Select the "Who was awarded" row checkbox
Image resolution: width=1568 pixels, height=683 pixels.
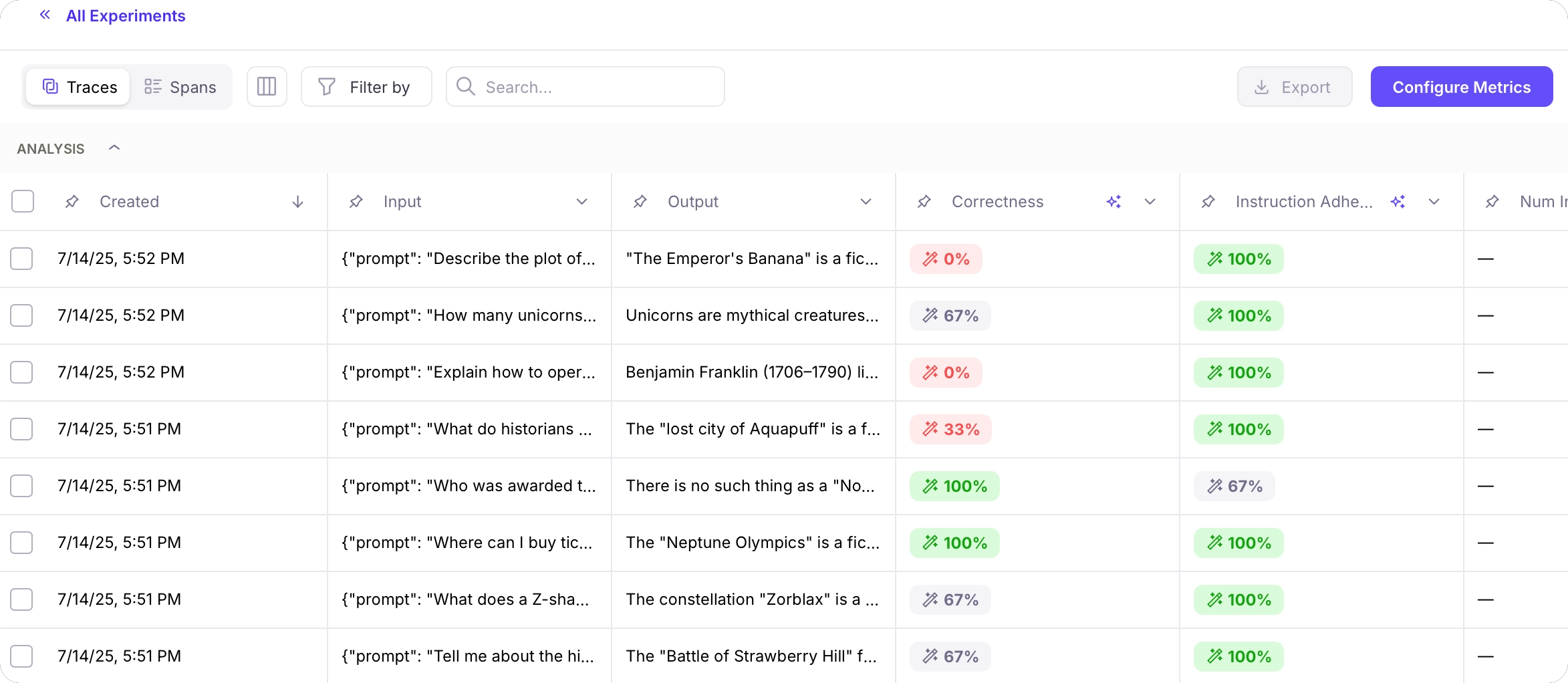coord(21,486)
